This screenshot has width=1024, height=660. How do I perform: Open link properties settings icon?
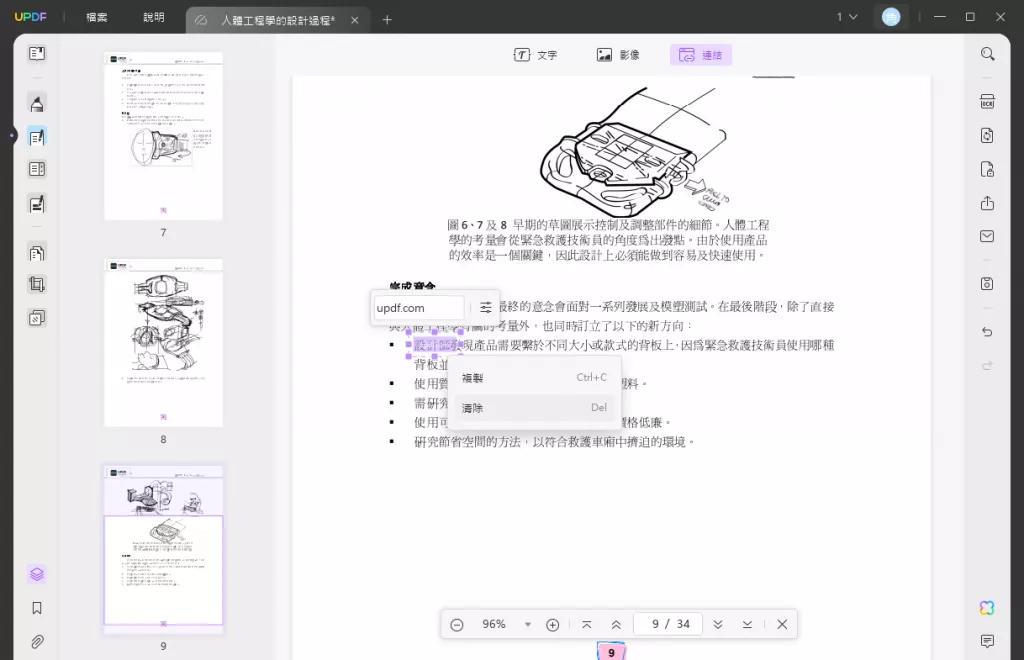click(x=486, y=307)
